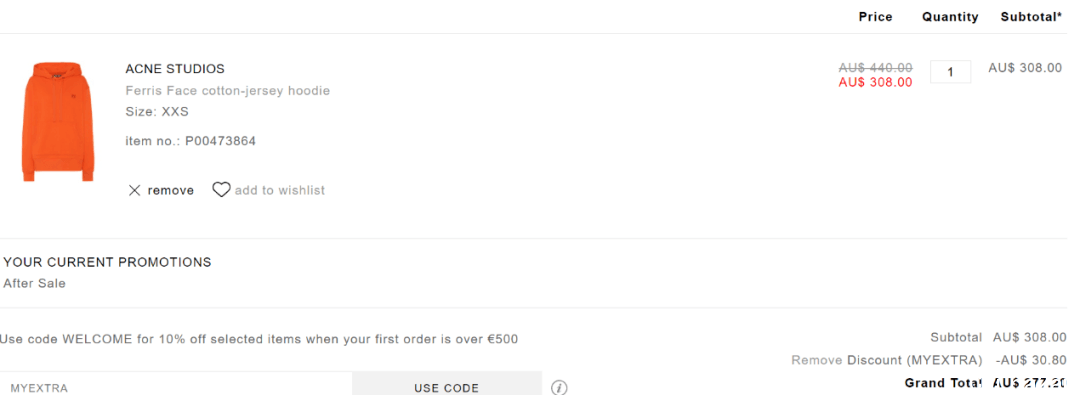Image resolution: width=1080 pixels, height=395 pixels.
Task: Select 'add to wishlist' text link
Action: pos(280,190)
